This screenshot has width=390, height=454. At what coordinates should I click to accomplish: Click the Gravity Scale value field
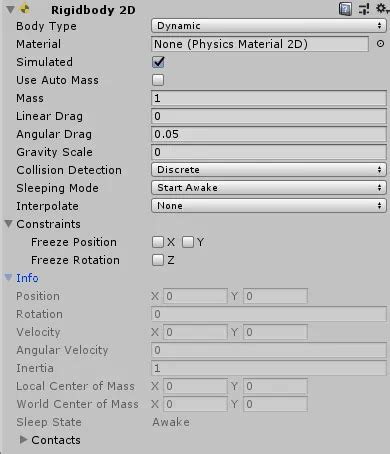269,152
